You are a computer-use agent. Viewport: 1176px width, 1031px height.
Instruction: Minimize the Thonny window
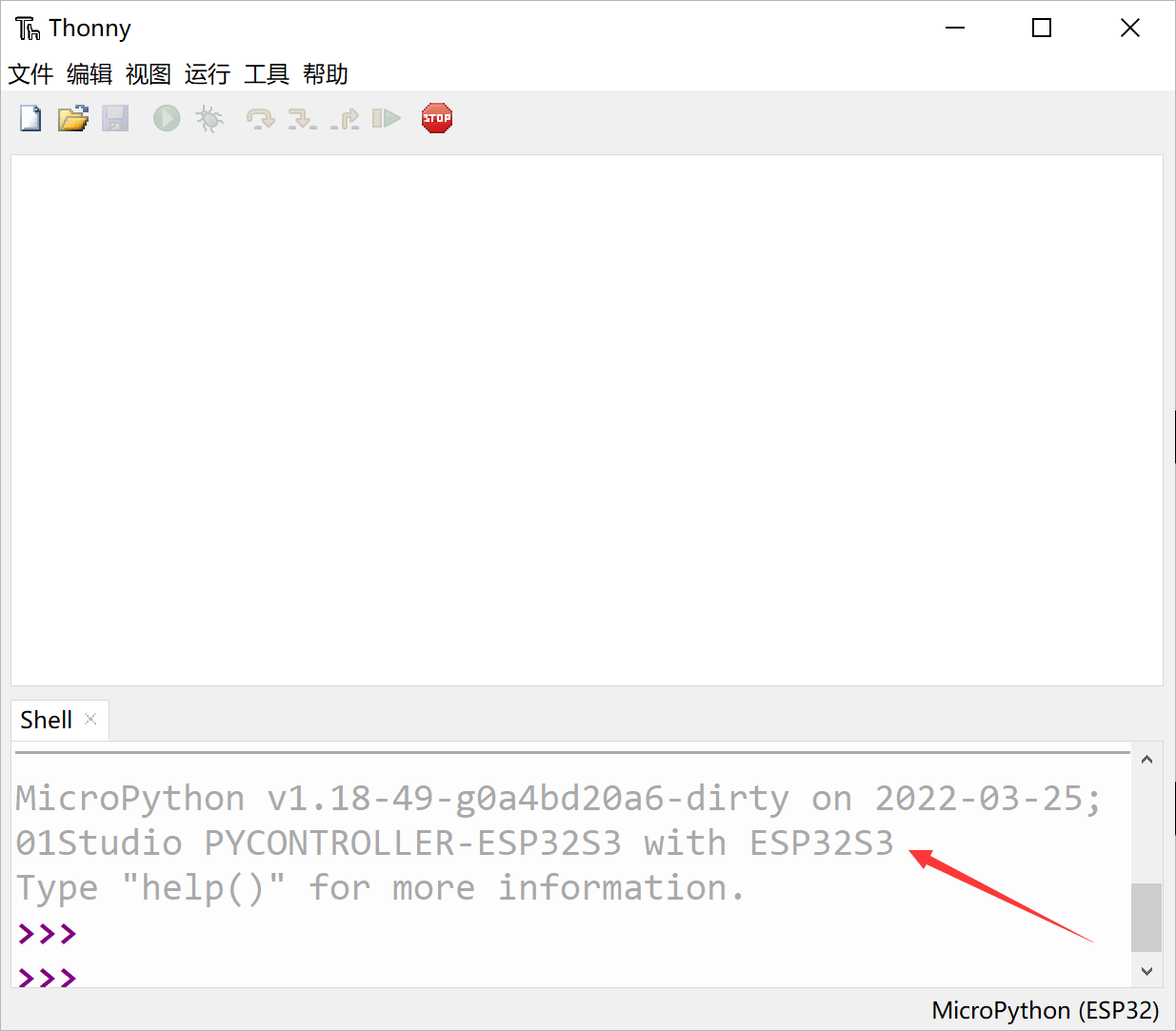(x=955, y=29)
